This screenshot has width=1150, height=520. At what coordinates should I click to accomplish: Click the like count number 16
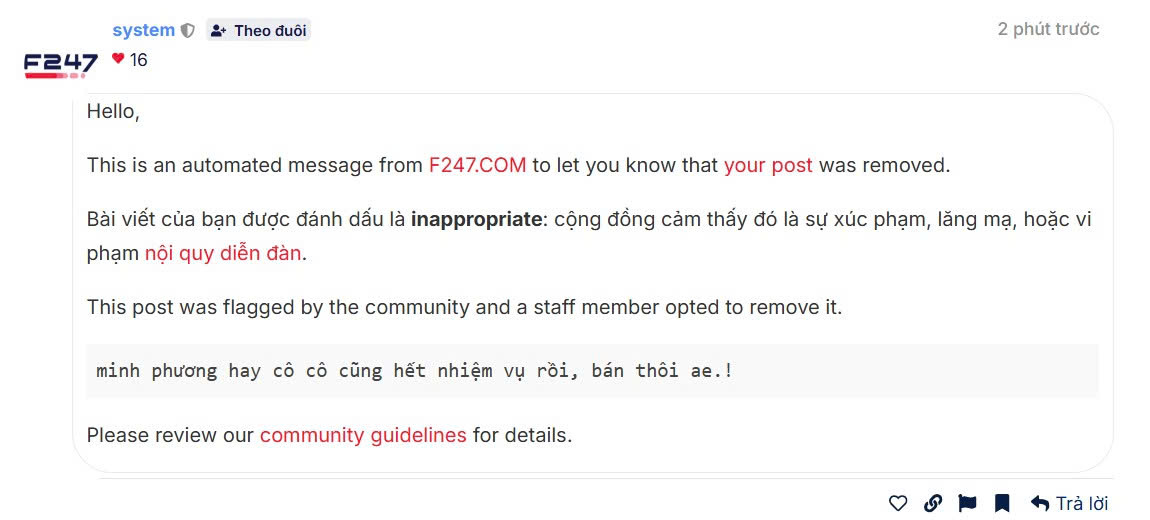pos(138,60)
